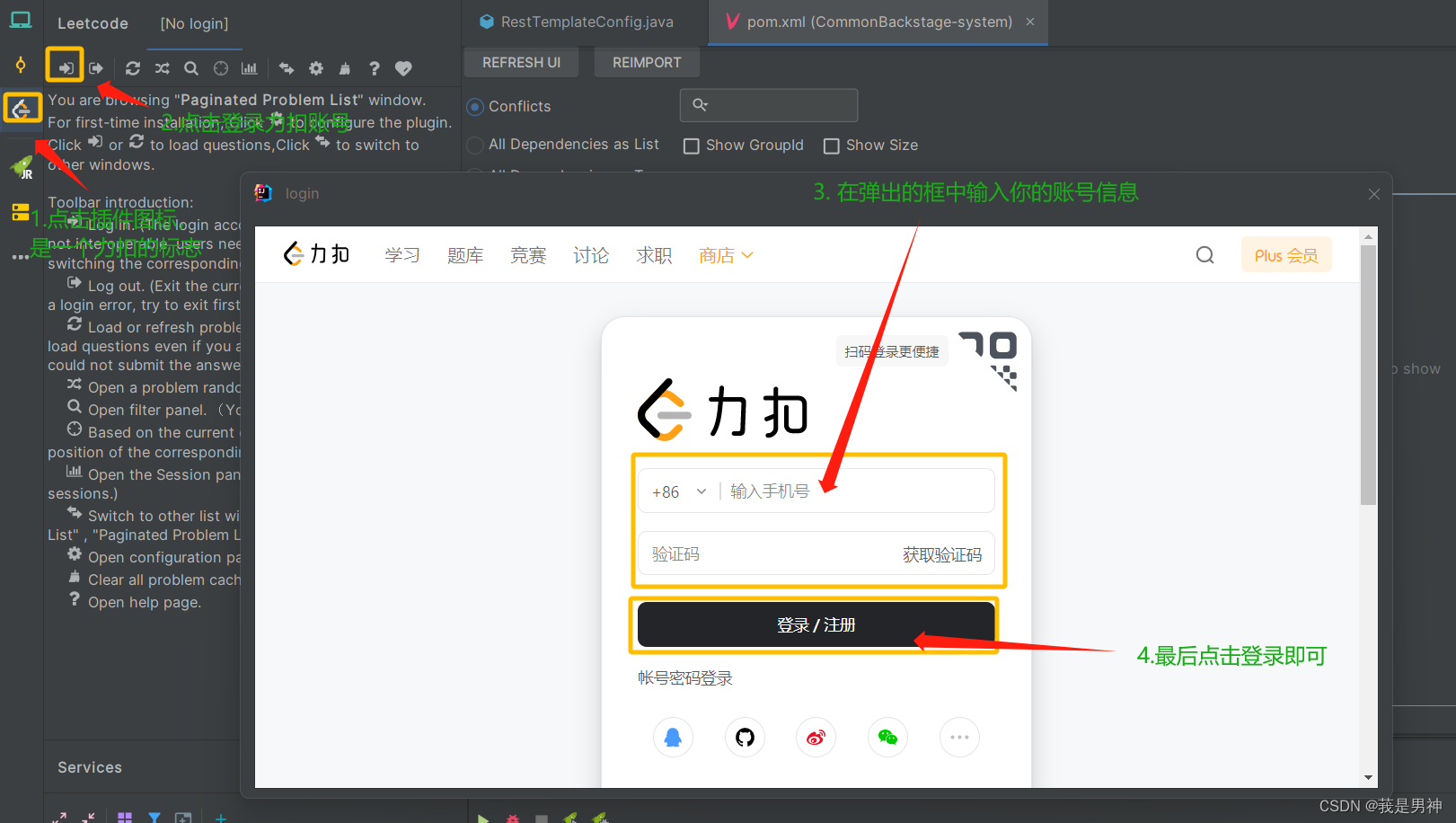Click the 登录 / 注册 button
The height and width of the screenshot is (823, 1456).
tap(816, 624)
